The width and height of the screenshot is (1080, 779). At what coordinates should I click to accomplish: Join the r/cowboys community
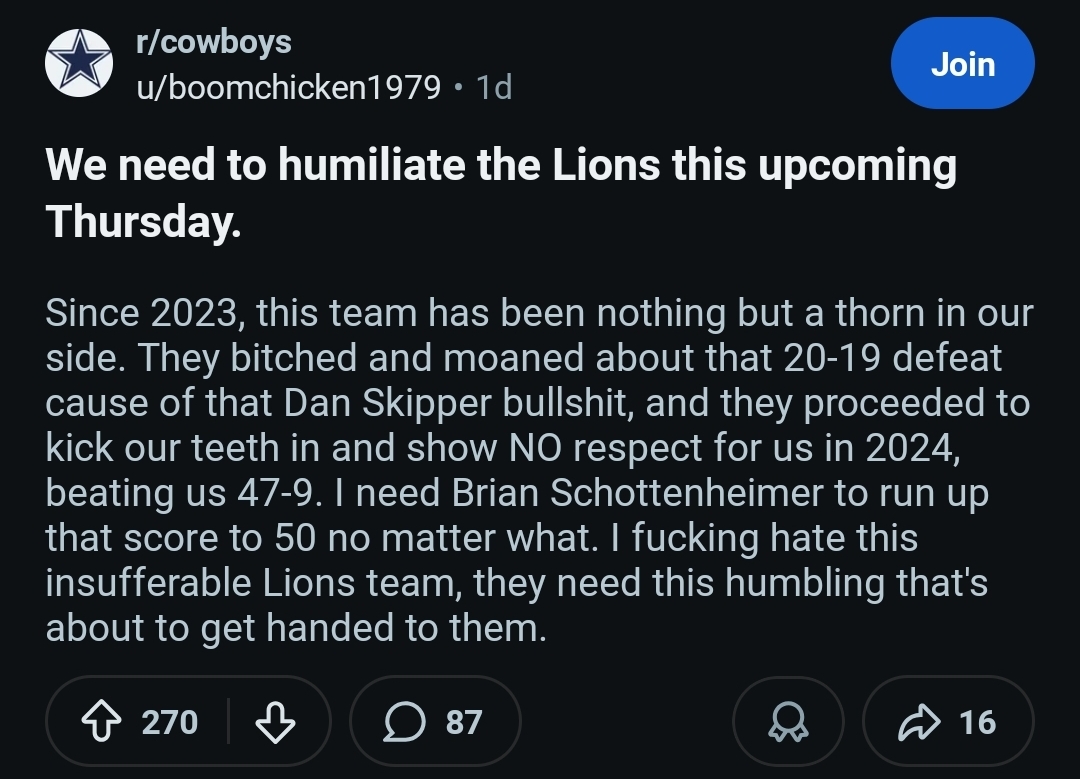(x=962, y=63)
